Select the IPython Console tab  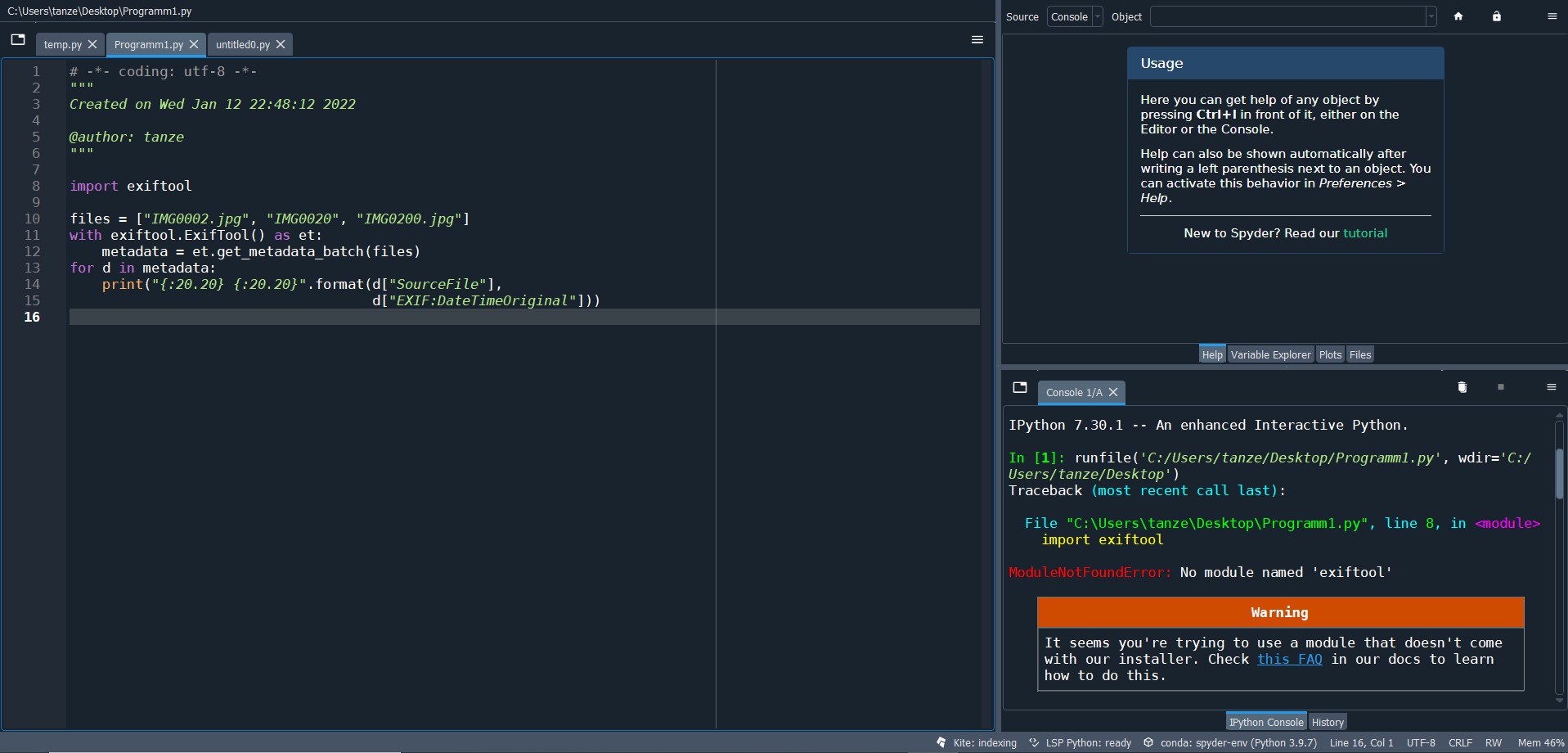1266,722
